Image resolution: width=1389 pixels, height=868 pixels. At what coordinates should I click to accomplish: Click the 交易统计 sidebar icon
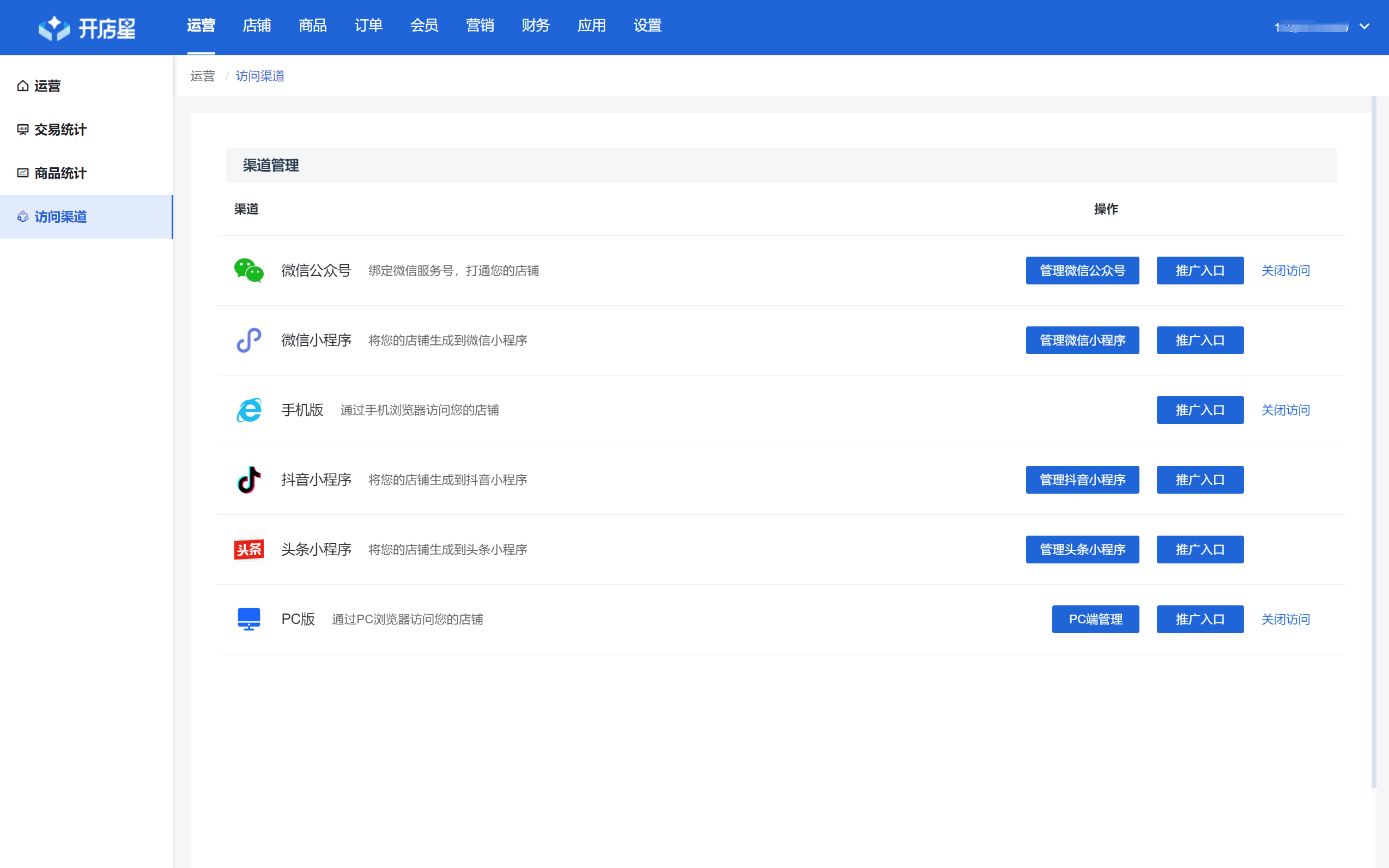point(23,130)
